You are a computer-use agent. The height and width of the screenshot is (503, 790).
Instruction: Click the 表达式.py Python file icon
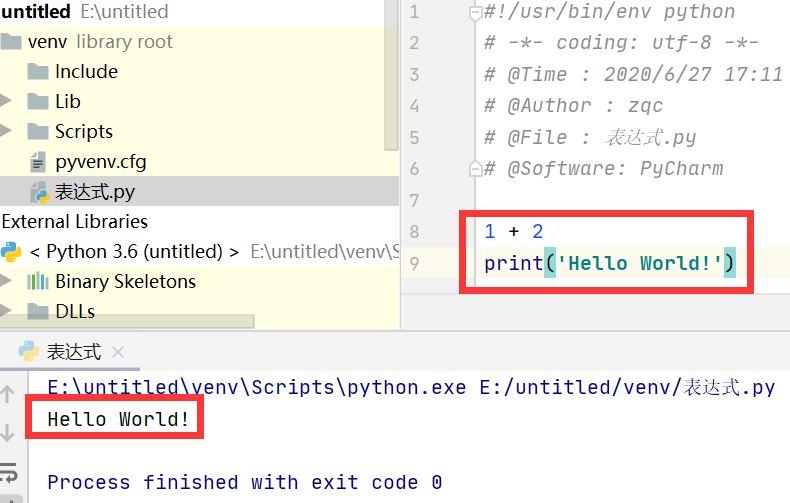point(39,191)
